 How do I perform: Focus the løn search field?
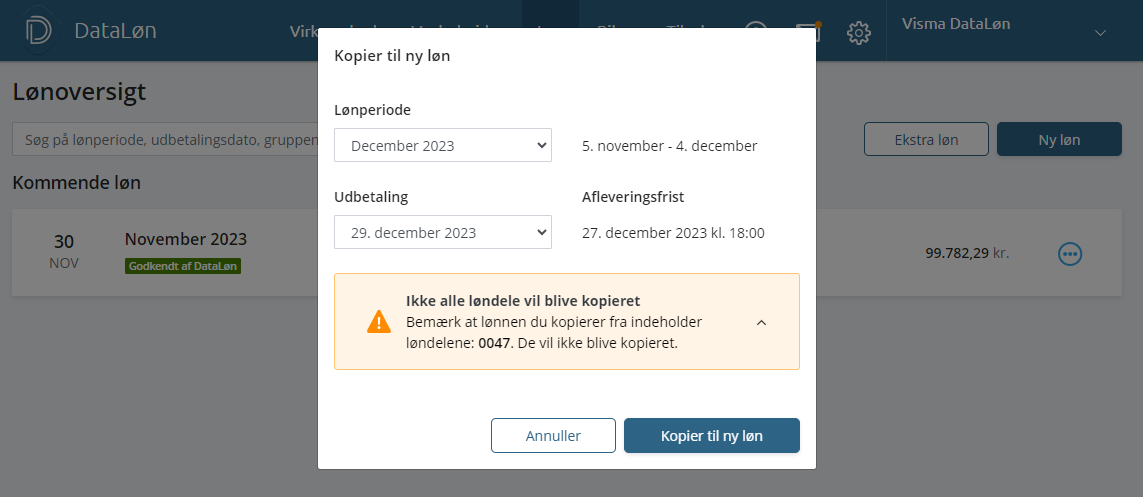[x=165, y=139]
